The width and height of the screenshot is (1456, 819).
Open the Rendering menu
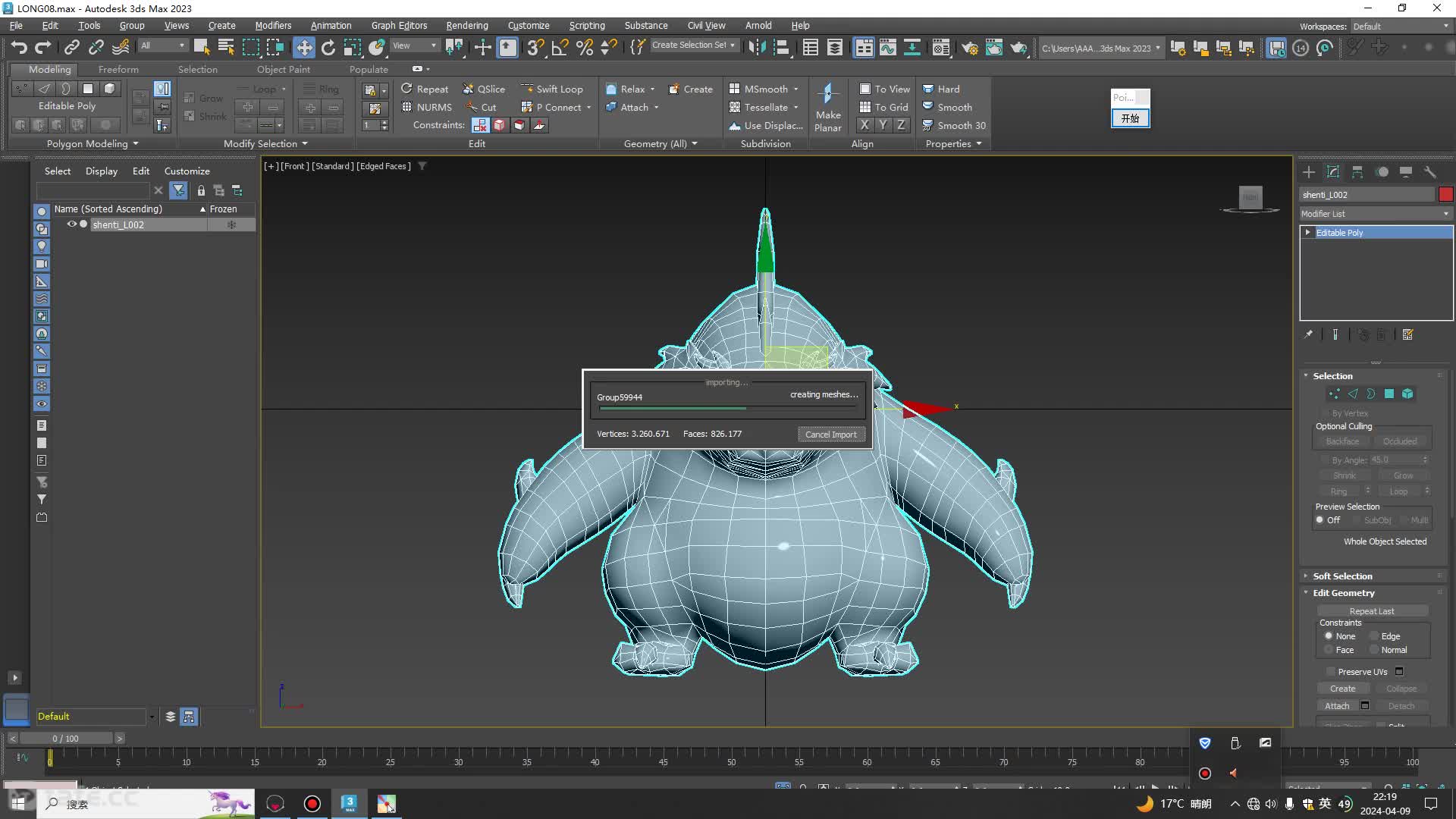pyautogui.click(x=466, y=26)
